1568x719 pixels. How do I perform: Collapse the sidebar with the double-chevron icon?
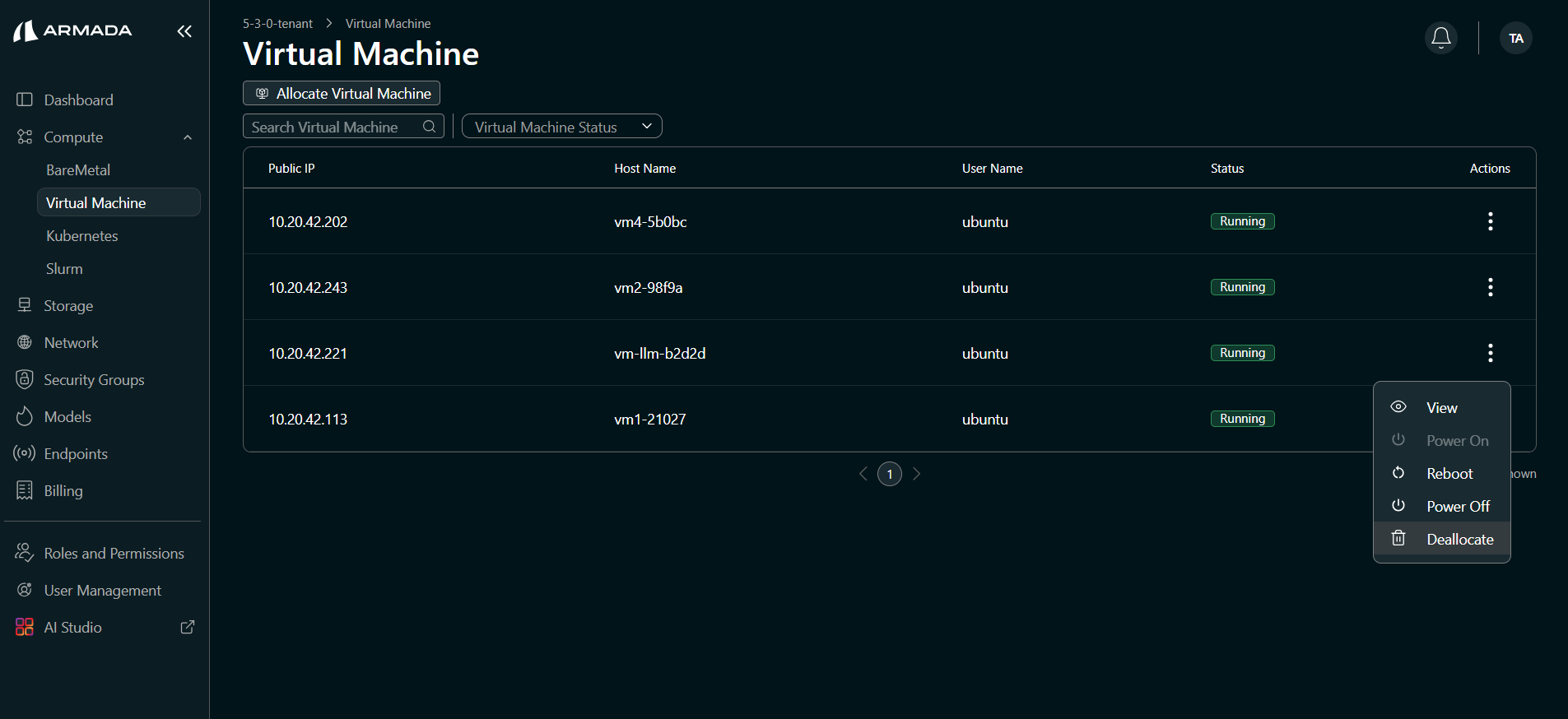click(x=184, y=31)
